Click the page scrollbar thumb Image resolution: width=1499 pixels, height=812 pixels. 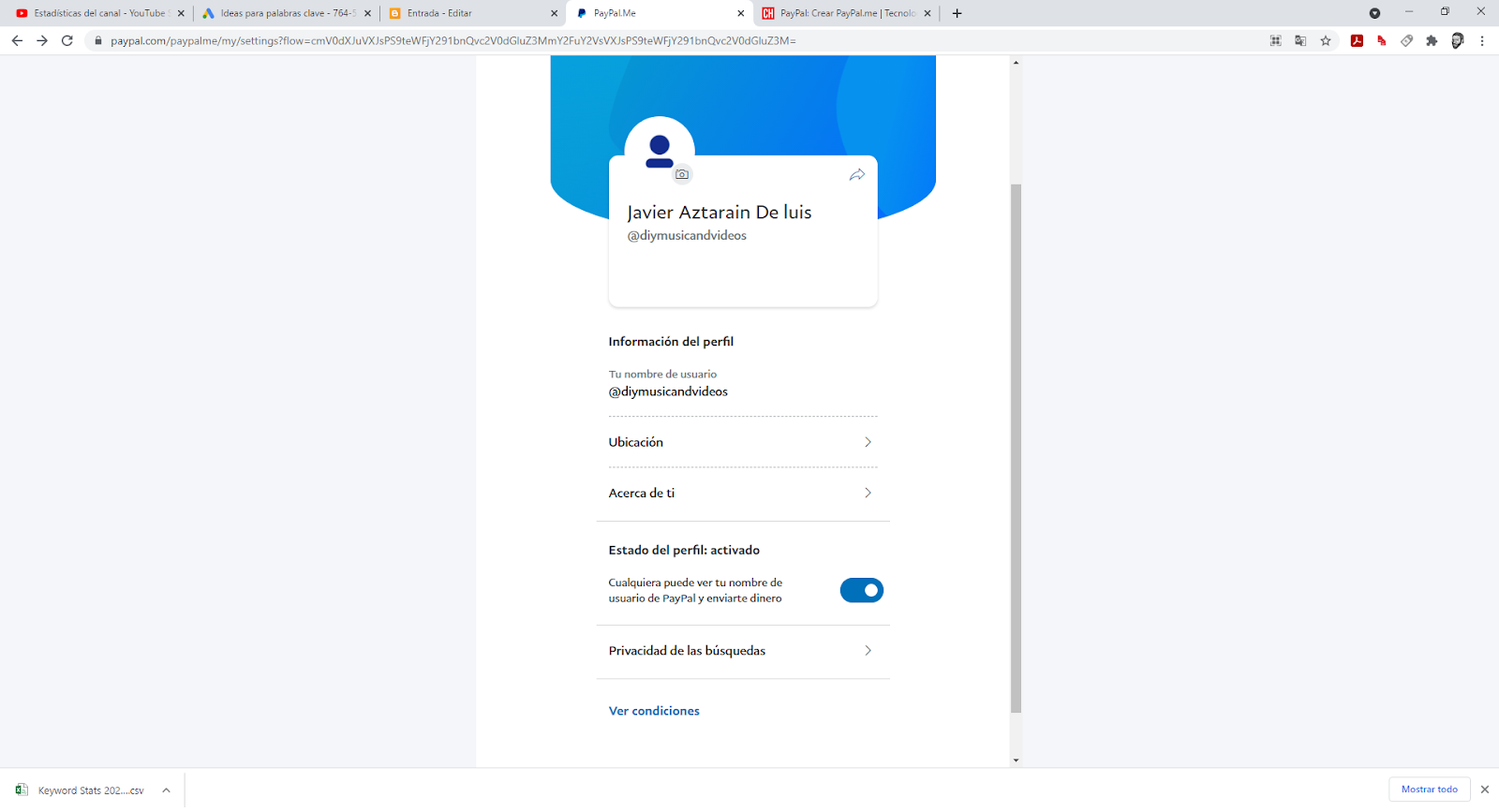click(1016, 449)
